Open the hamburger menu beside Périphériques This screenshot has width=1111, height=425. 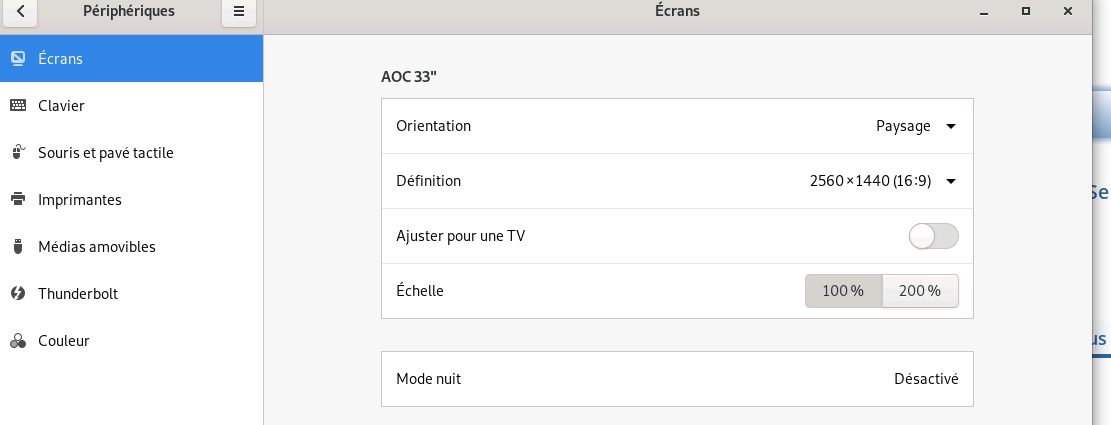point(239,11)
